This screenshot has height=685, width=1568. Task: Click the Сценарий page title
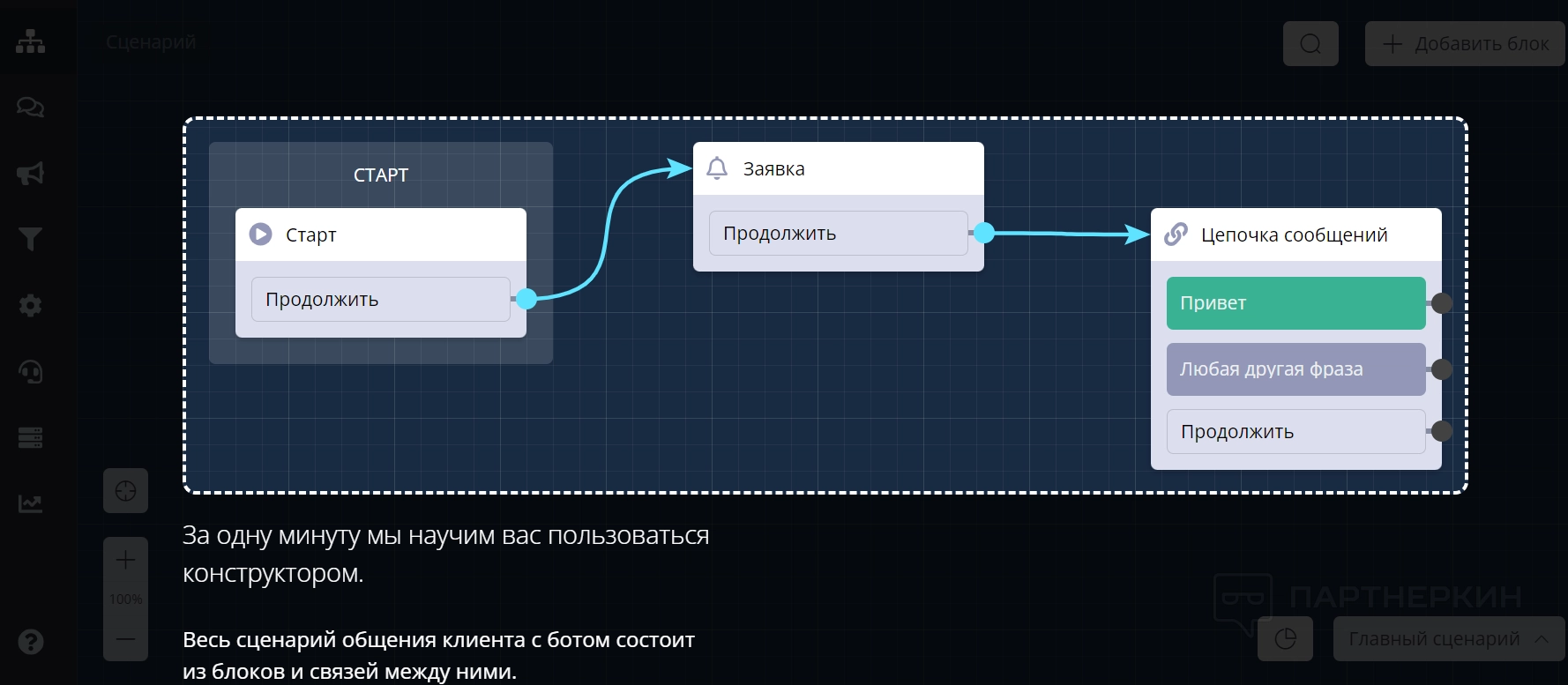pos(151,42)
